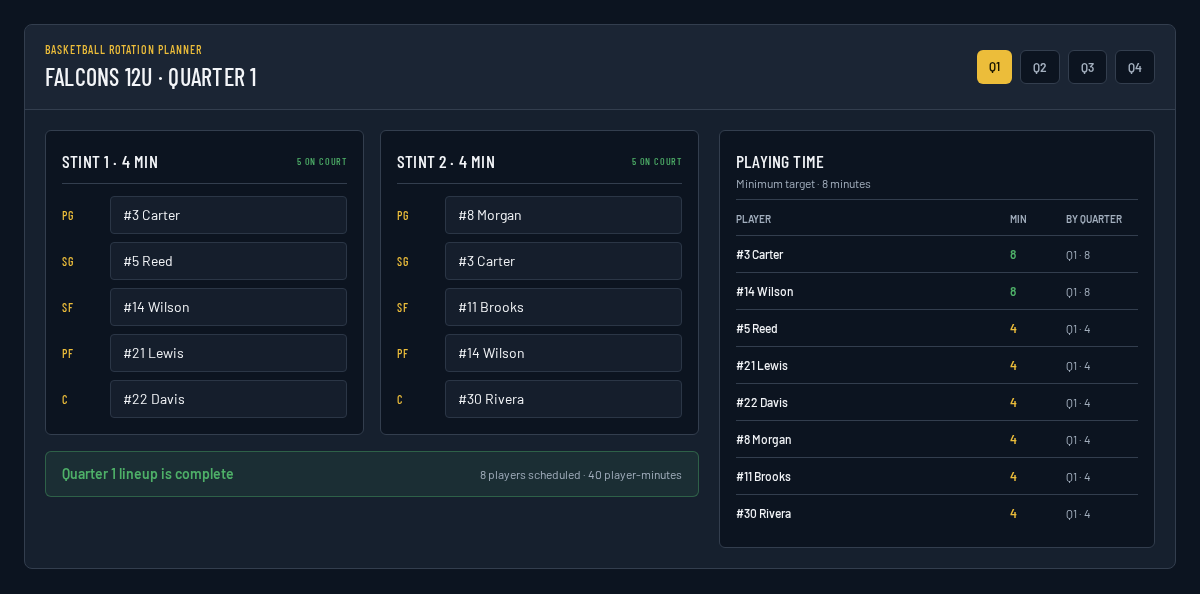
Task: Click the minutes value for #30 Rivera's table row
Action: click(1013, 514)
